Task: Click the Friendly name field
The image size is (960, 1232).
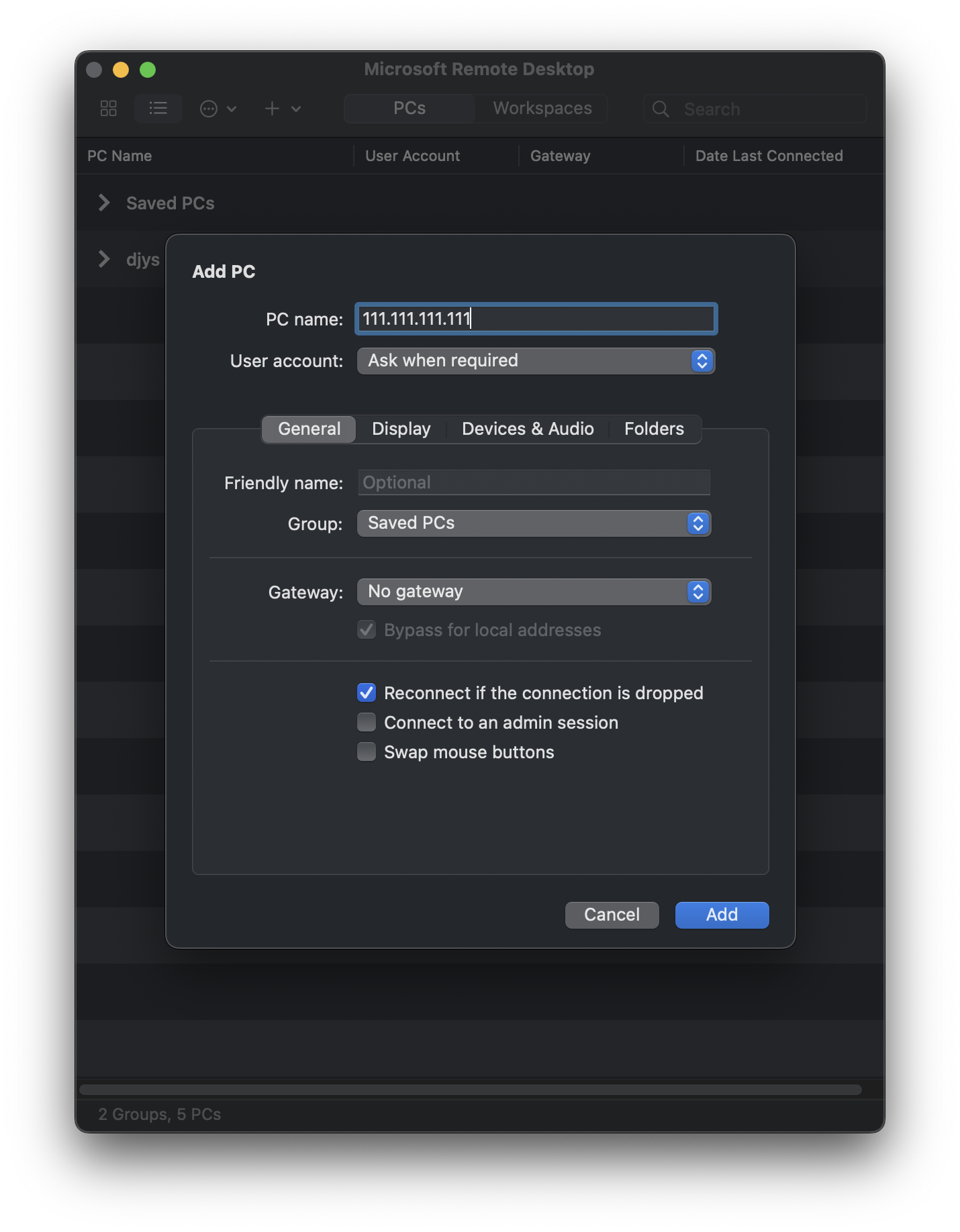Action: (x=534, y=482)
